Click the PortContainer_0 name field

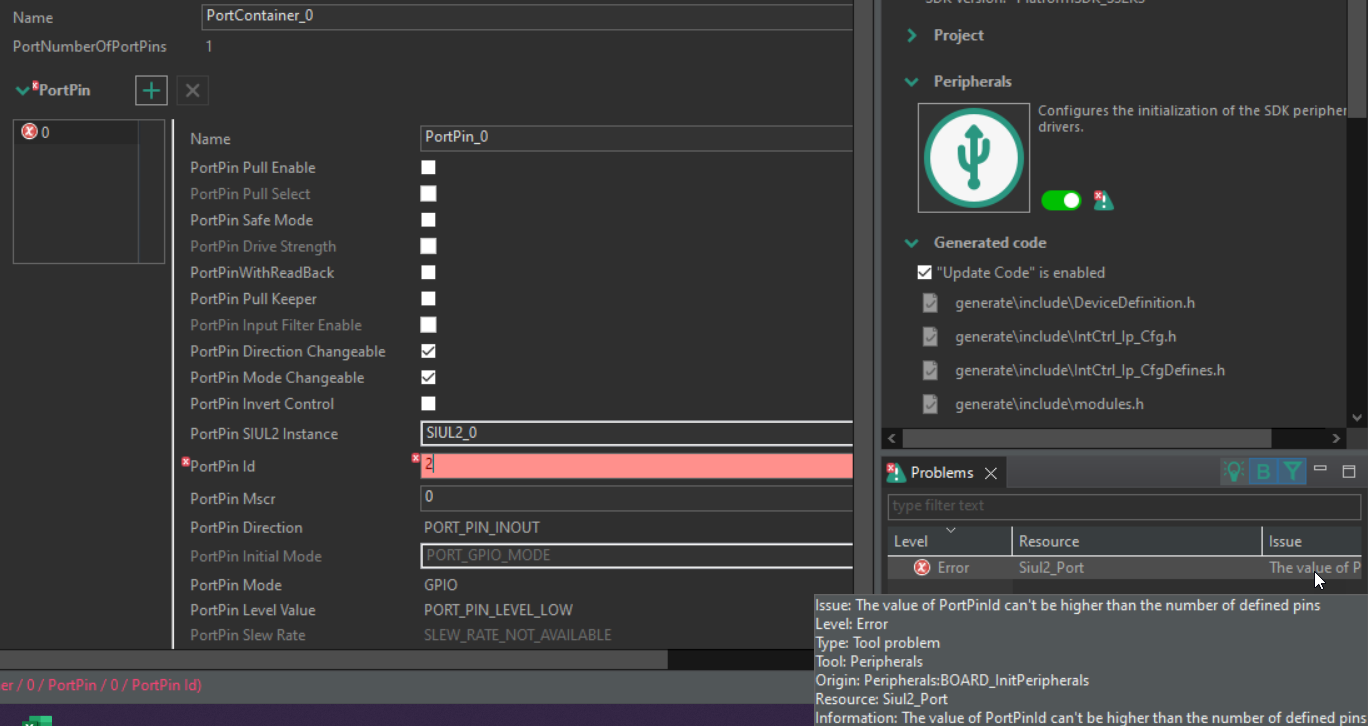pos(527,16)
